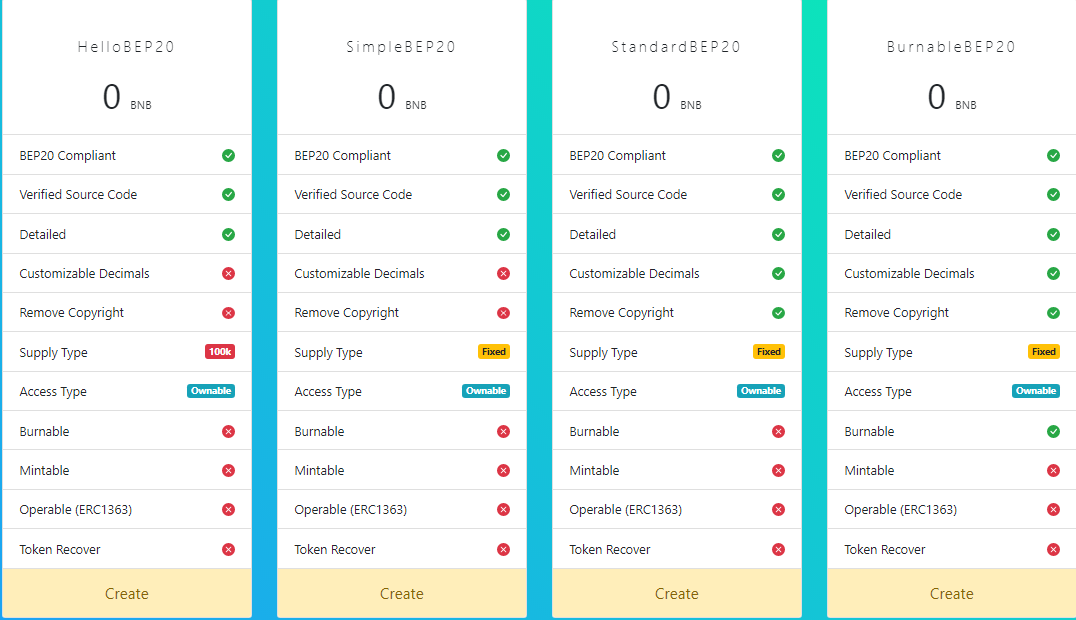Click StandardBEP20 Operable (ERC1363) red cross icon
The image size is (1076, 620).
coord(778,509)
